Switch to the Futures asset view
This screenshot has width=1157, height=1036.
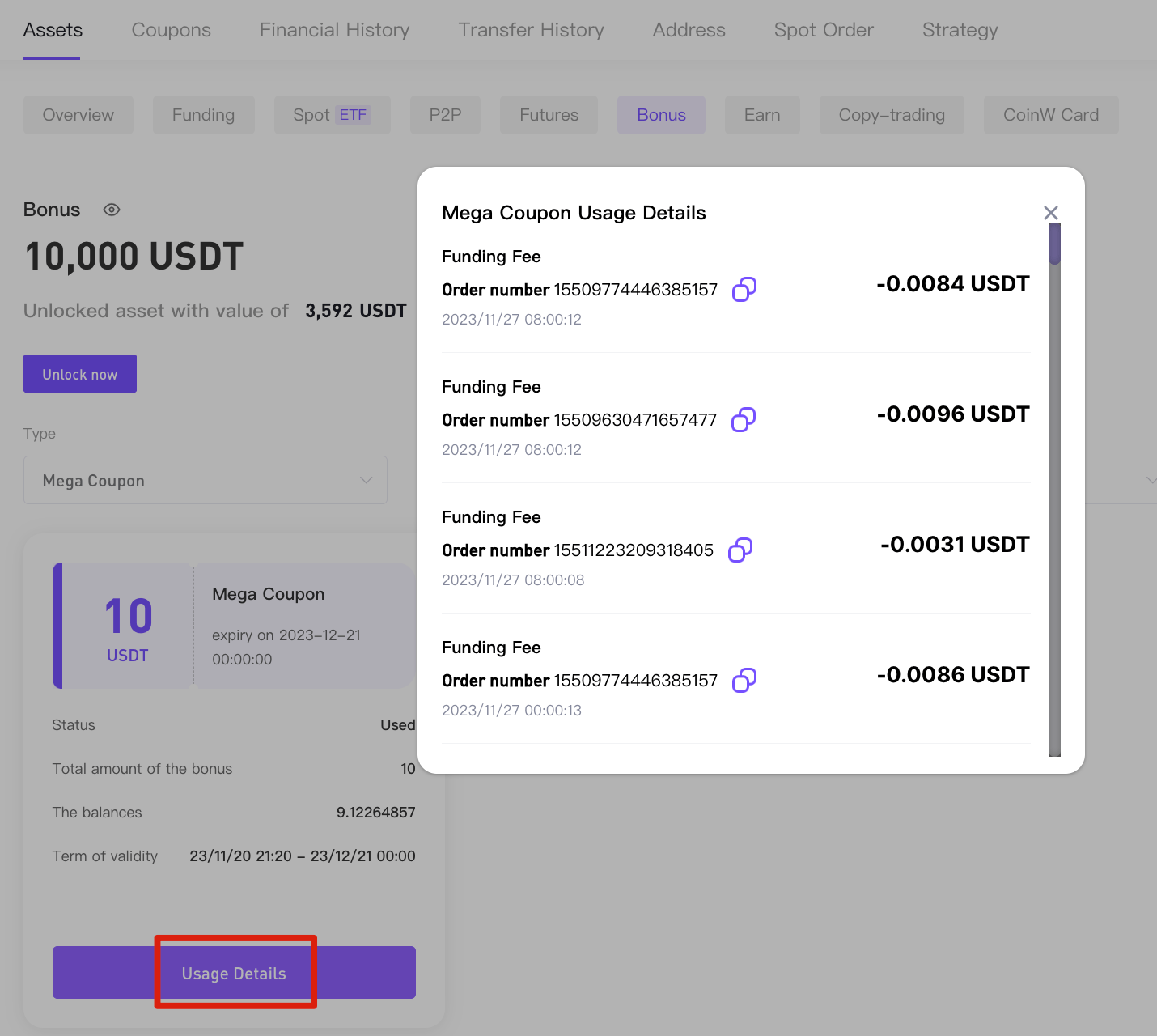click(x=549, y=115)
